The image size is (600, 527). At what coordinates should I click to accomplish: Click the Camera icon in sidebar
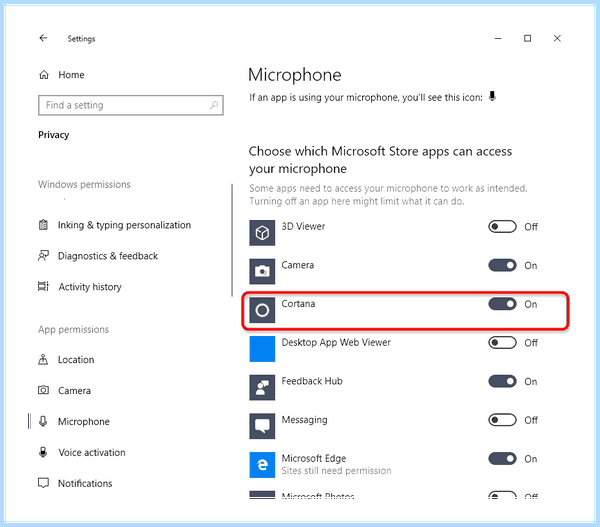pos(43,390)
